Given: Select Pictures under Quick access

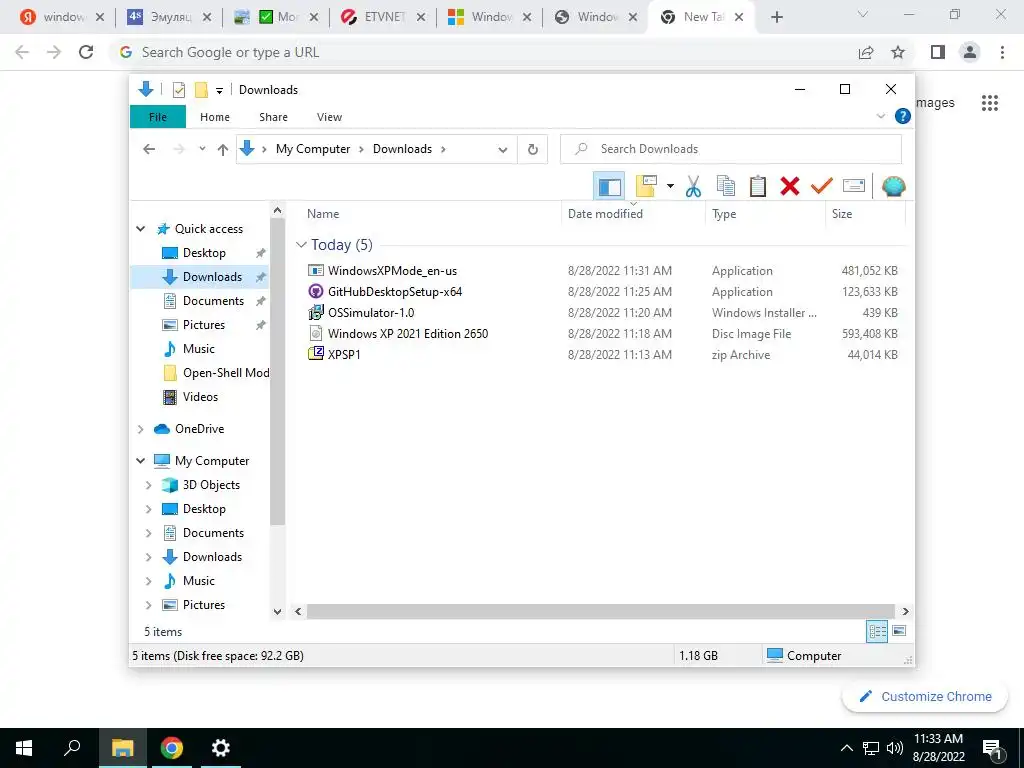Looking at the screenshot, I should (204, 325).
